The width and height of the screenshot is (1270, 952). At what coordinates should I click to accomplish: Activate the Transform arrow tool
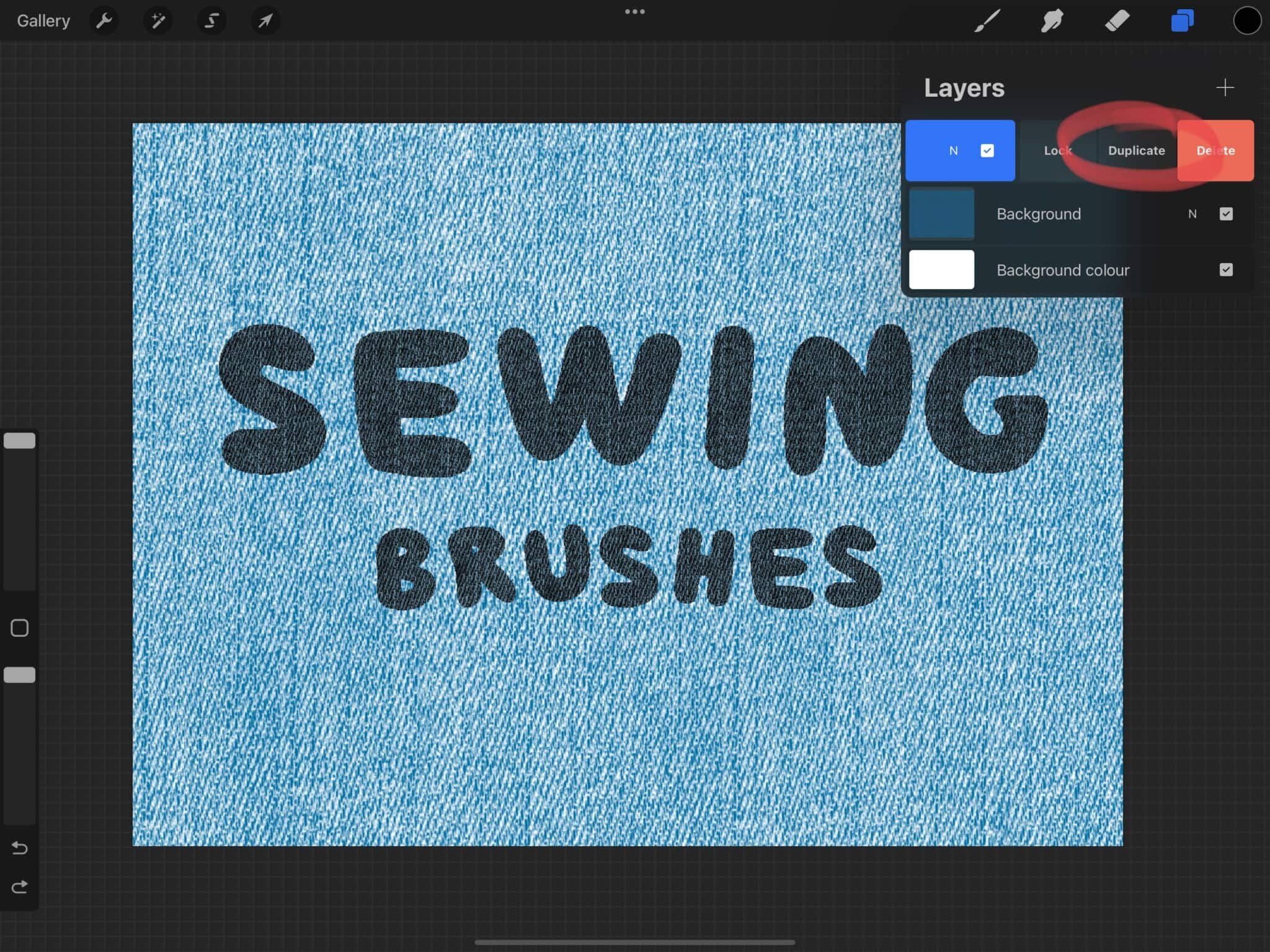265,21
